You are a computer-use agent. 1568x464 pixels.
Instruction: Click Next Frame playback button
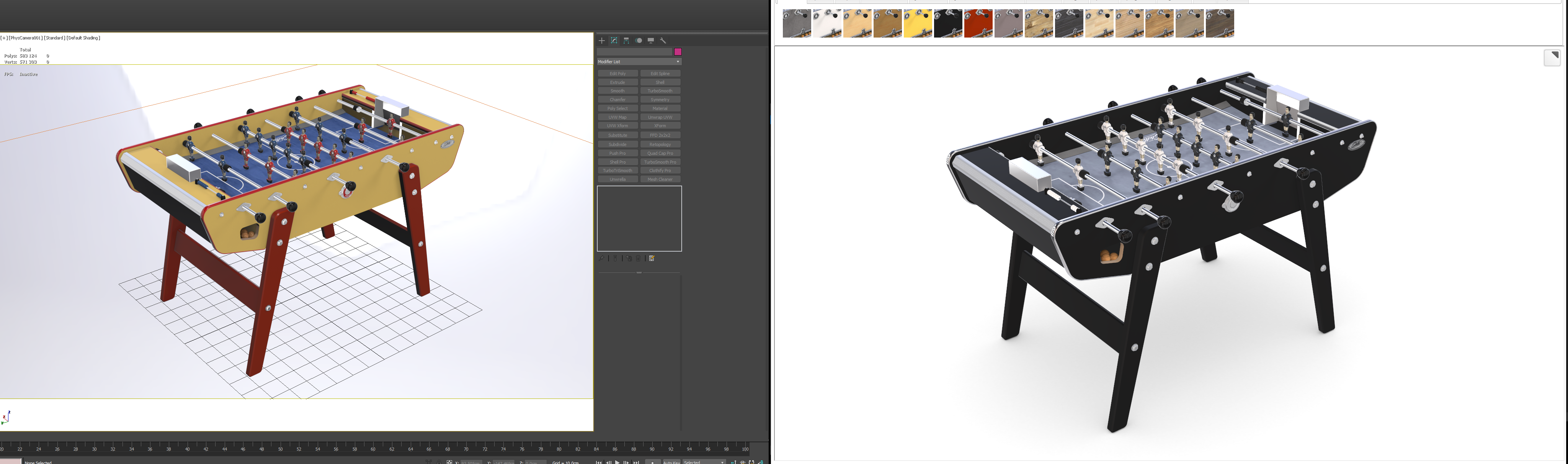pos(626,462)
